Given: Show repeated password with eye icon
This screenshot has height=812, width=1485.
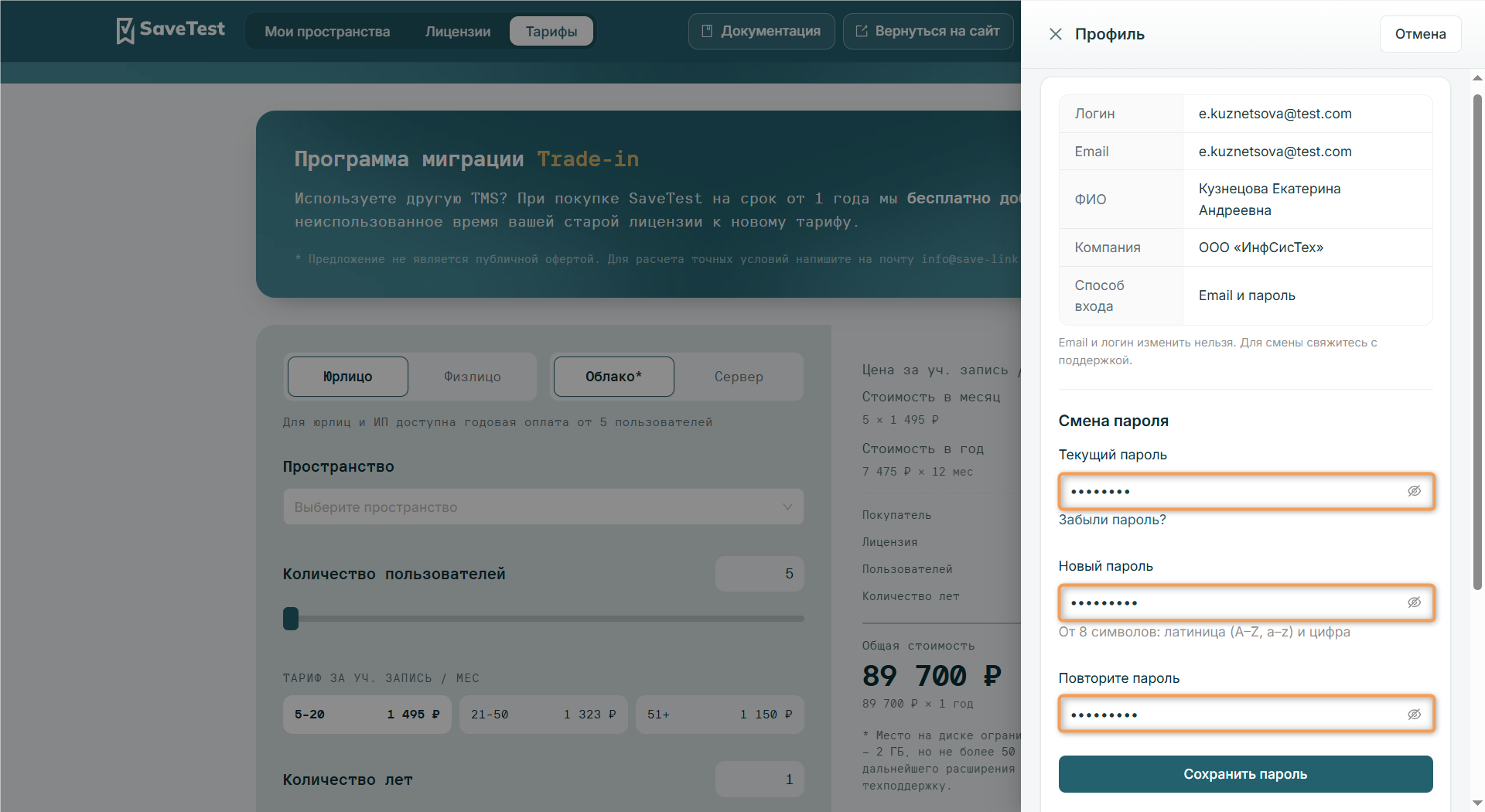Looking at the screenshot, I should [1414, 715].
